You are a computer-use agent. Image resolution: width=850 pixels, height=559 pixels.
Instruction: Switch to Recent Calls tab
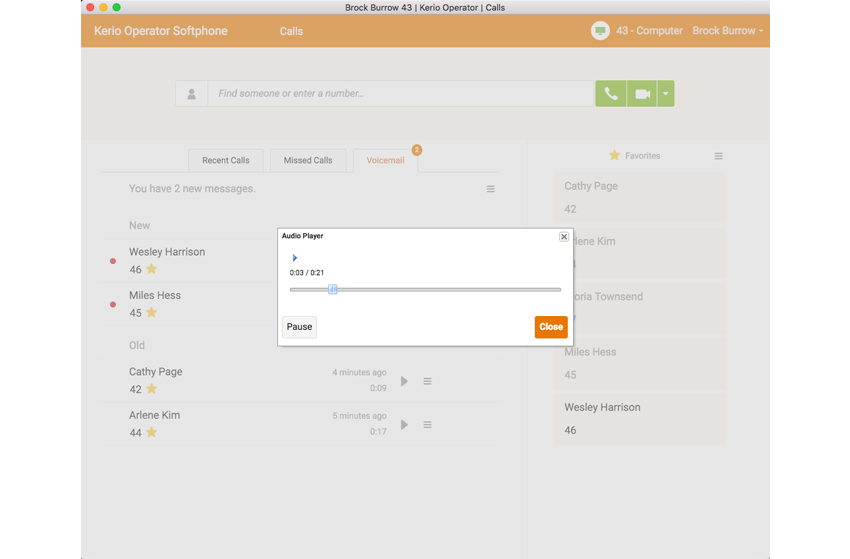(x=226, y=160)
